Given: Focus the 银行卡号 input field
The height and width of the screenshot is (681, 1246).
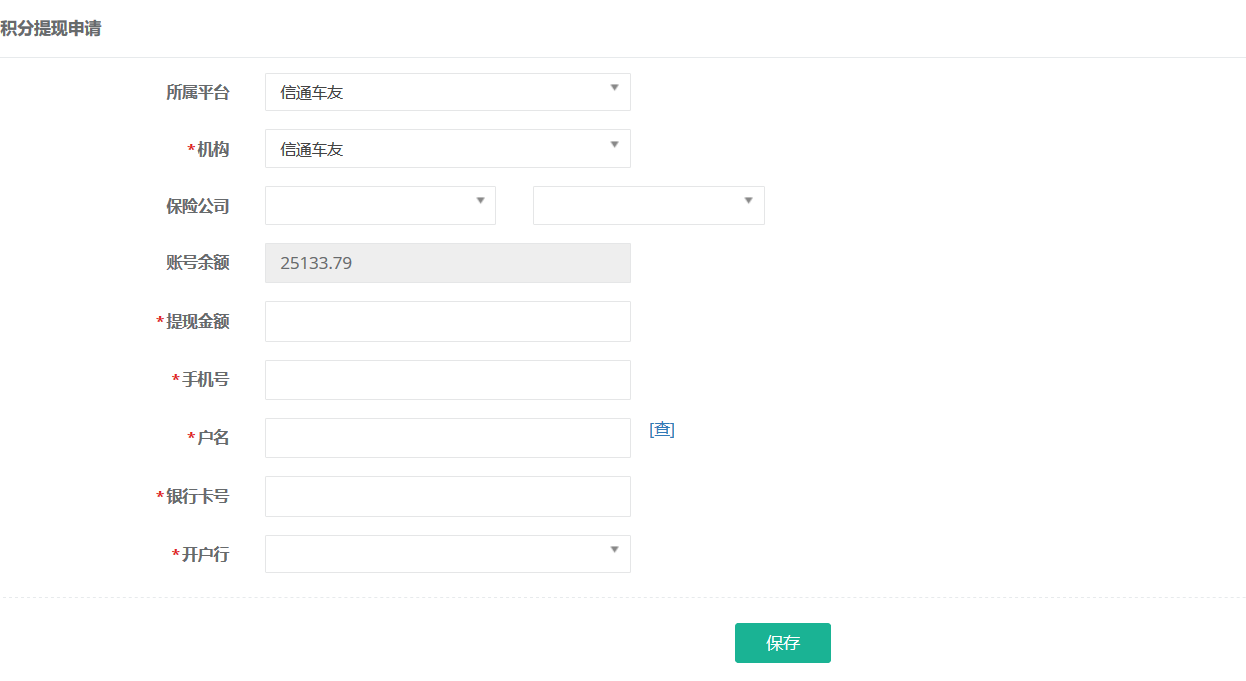Looking at the screenshot, I should (447, 496).
